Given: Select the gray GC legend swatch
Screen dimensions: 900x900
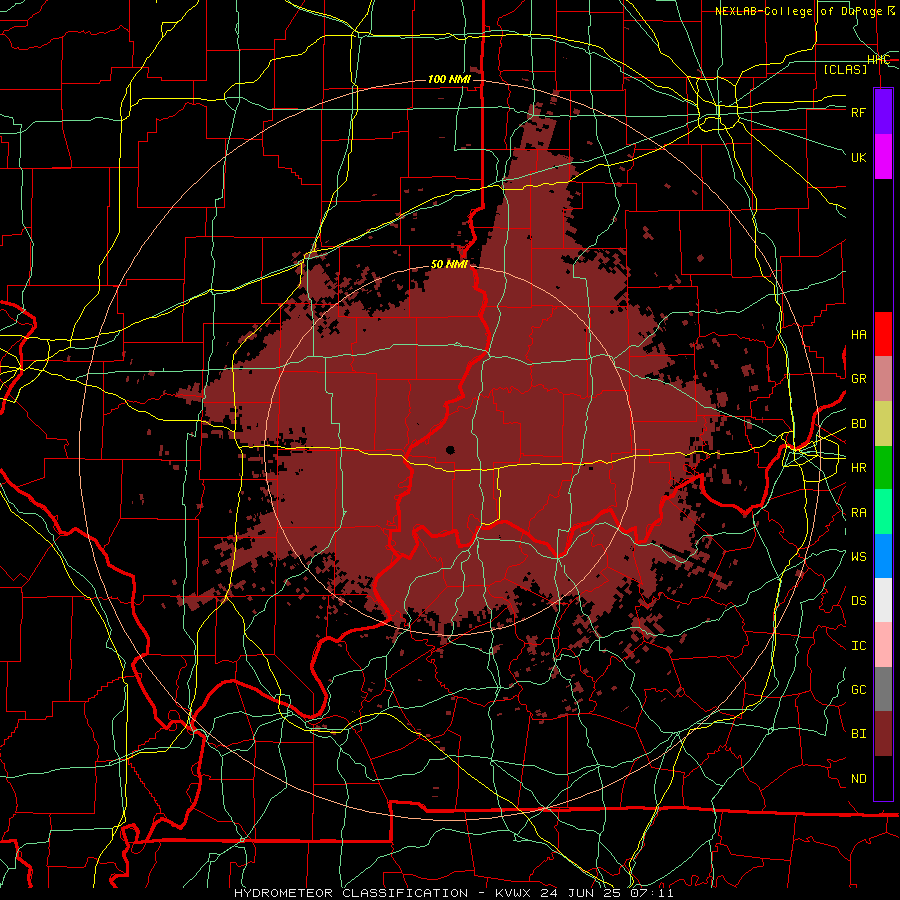Looking at the screenshot, I should pyautogui.click(x=883, y=689).
